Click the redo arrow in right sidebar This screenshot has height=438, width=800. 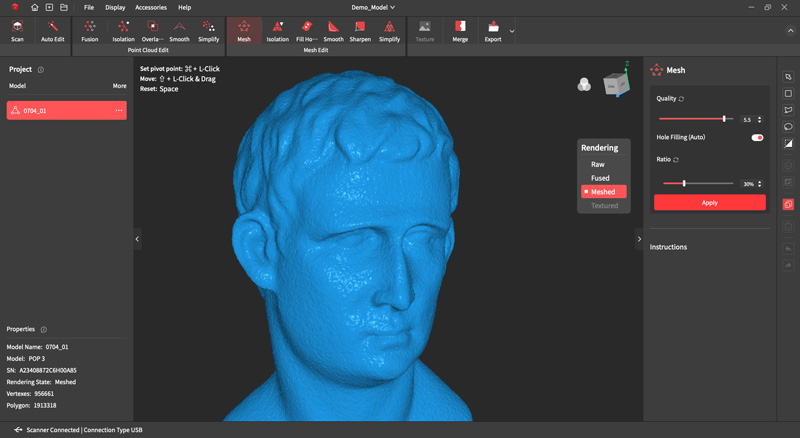[788, 265]
